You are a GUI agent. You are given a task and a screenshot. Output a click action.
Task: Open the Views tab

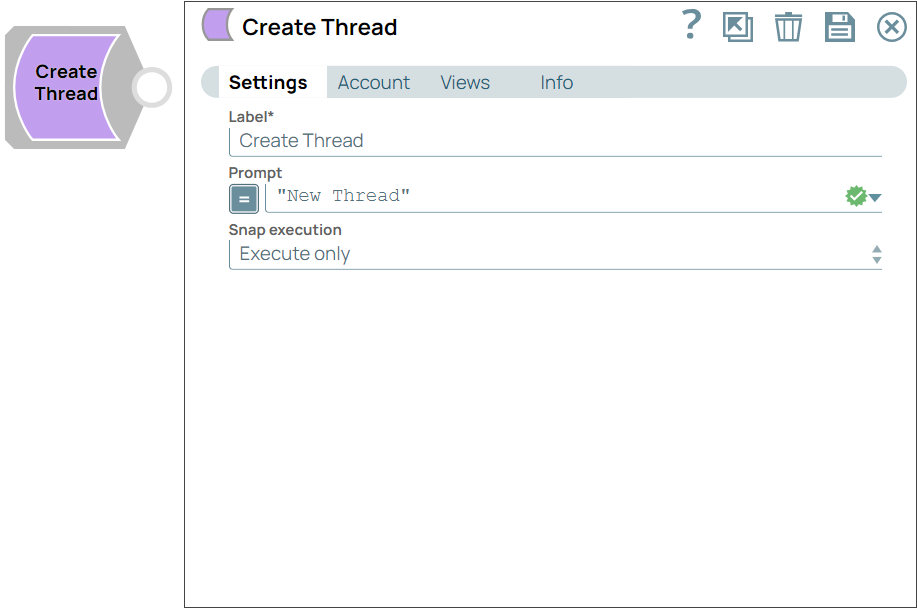(464, 82)
